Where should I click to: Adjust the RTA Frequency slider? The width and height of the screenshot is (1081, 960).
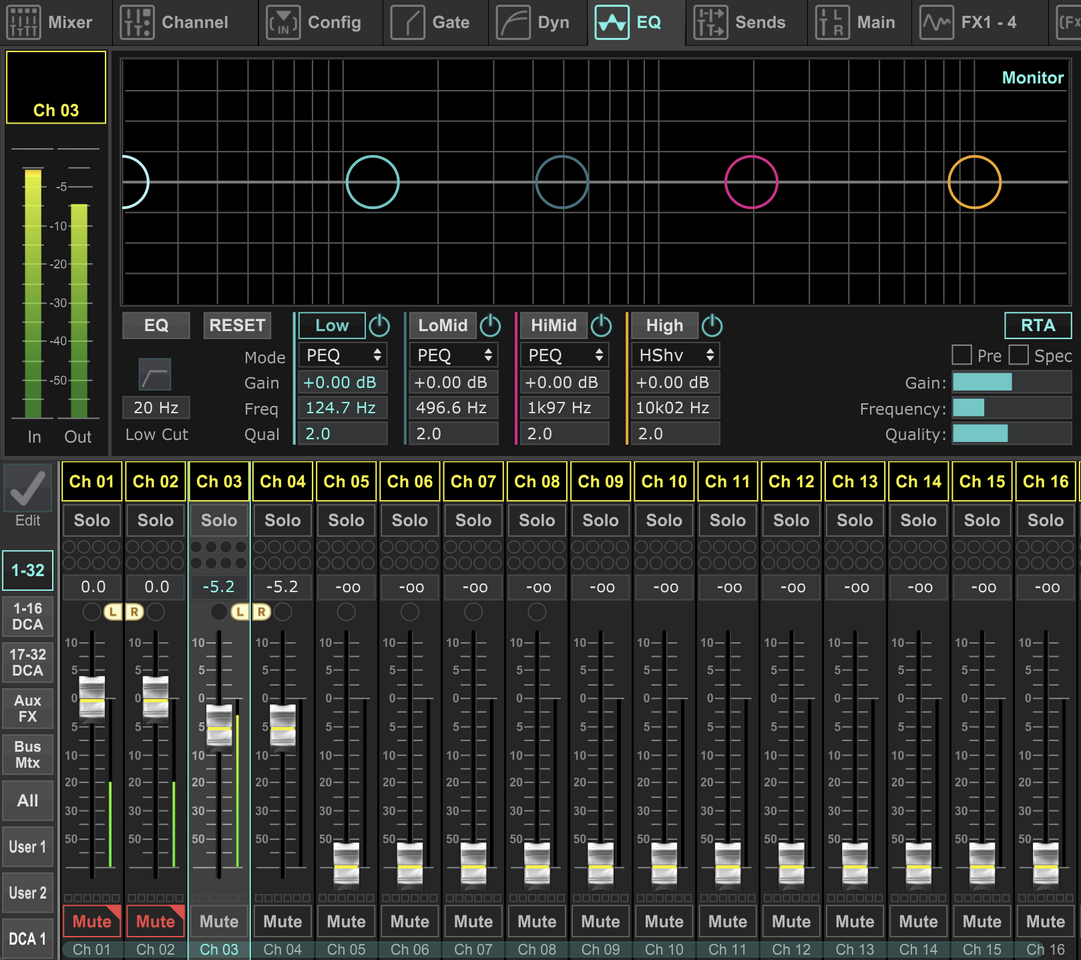tap(1011, 408)
